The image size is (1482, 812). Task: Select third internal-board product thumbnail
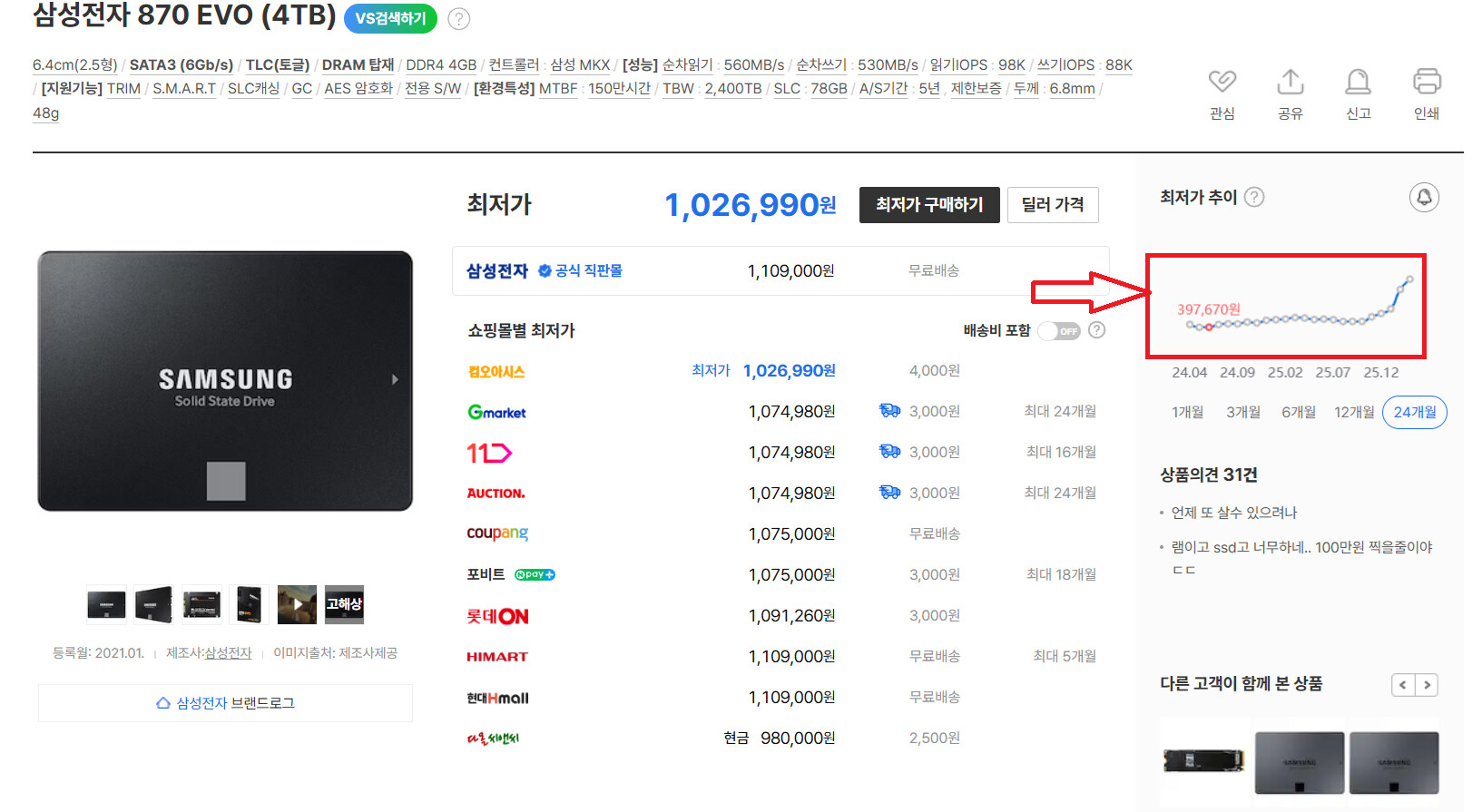(x=201, y=605)
